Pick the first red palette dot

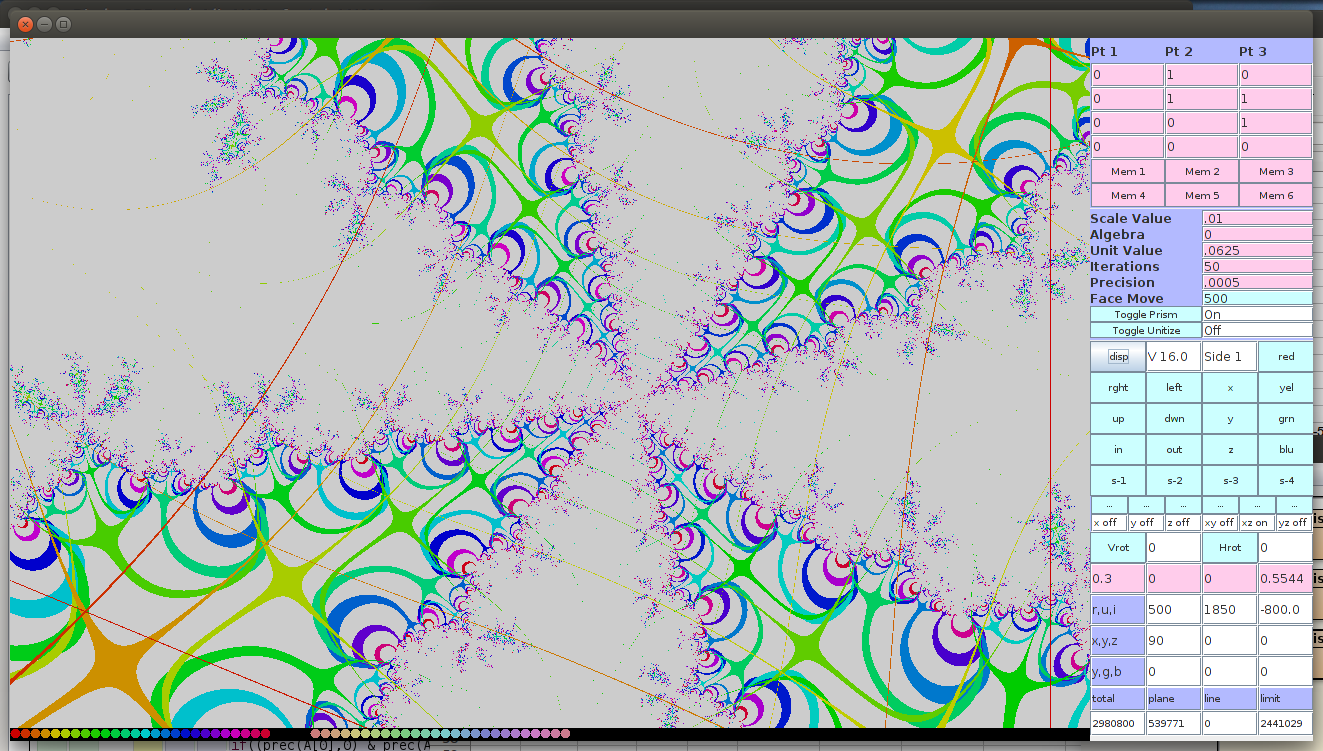tap(15, 734)
